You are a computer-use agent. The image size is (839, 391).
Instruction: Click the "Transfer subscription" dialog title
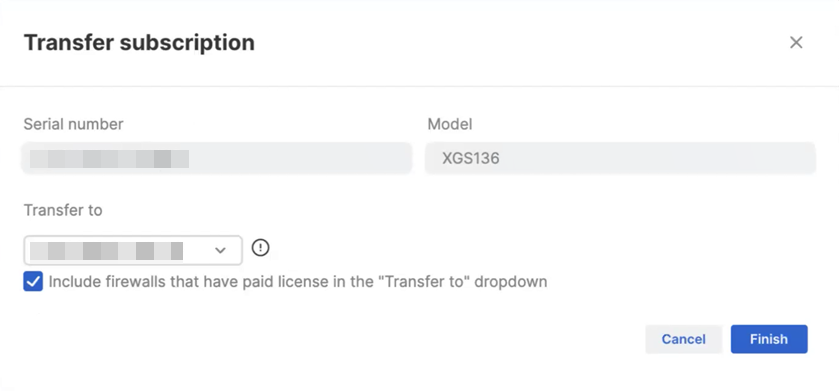point(139,42)
